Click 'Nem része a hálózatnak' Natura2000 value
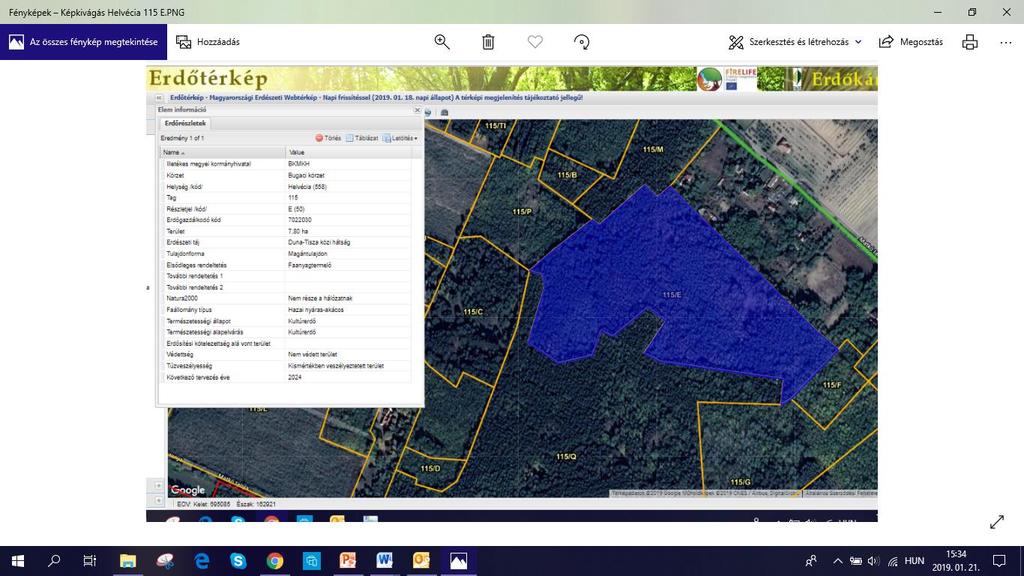This screenshot has height=576, width=1024. pos(320,298)
